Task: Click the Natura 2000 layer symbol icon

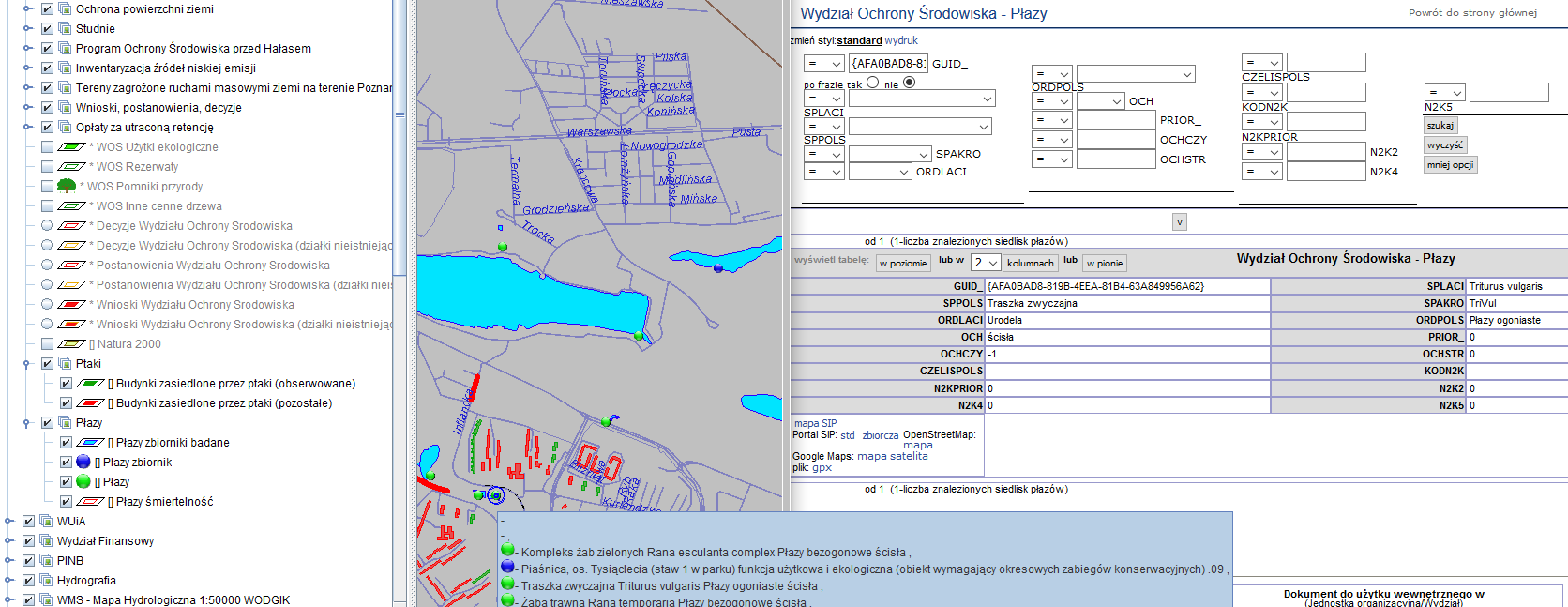Action: pyautogui.click(x=72, y=344)
